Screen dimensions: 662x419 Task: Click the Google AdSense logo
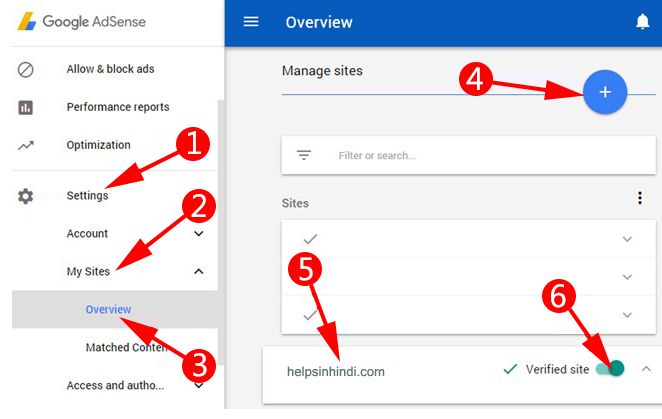tap(81, 22)
